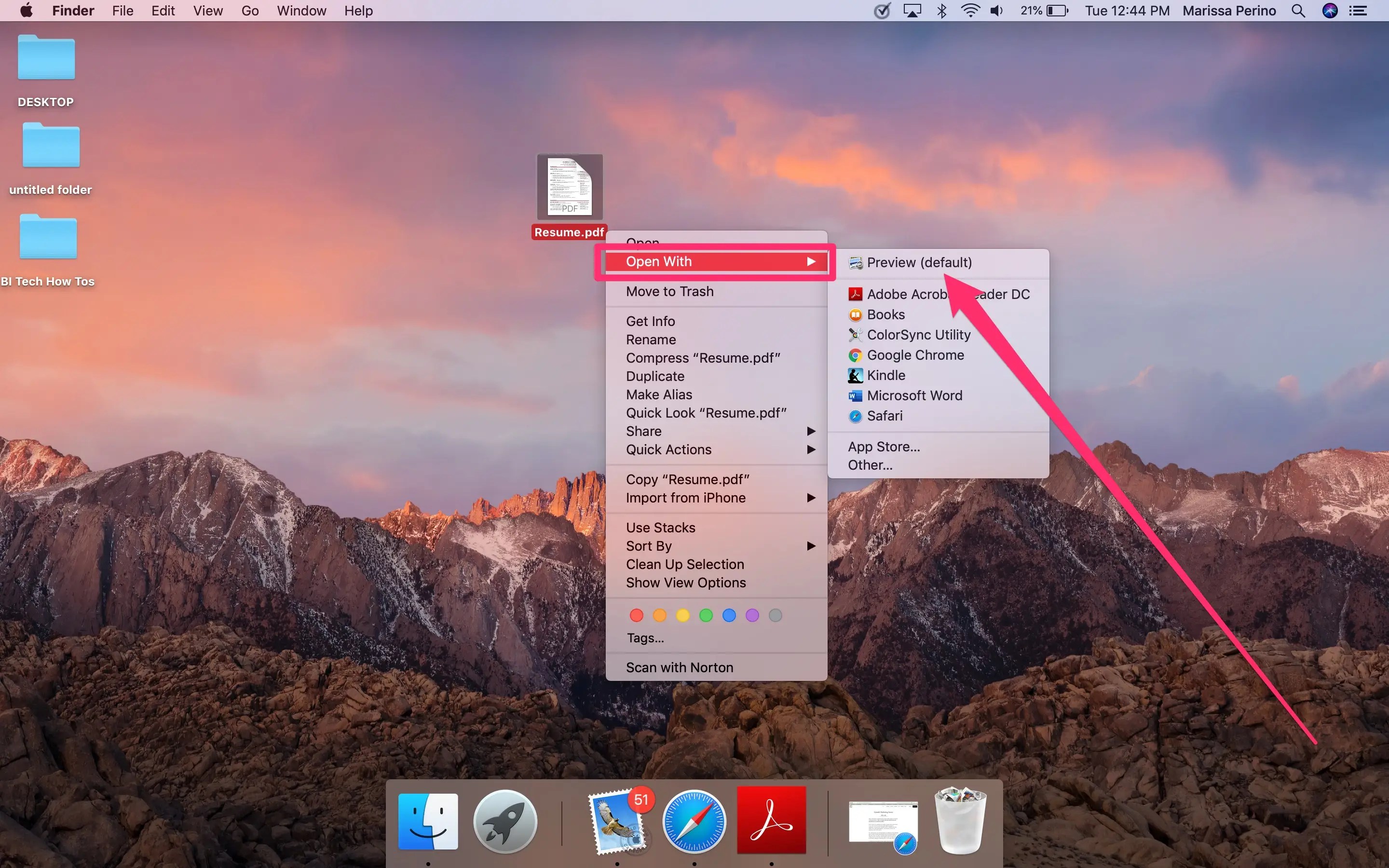Open Finder from the Dock

point(428,821)
